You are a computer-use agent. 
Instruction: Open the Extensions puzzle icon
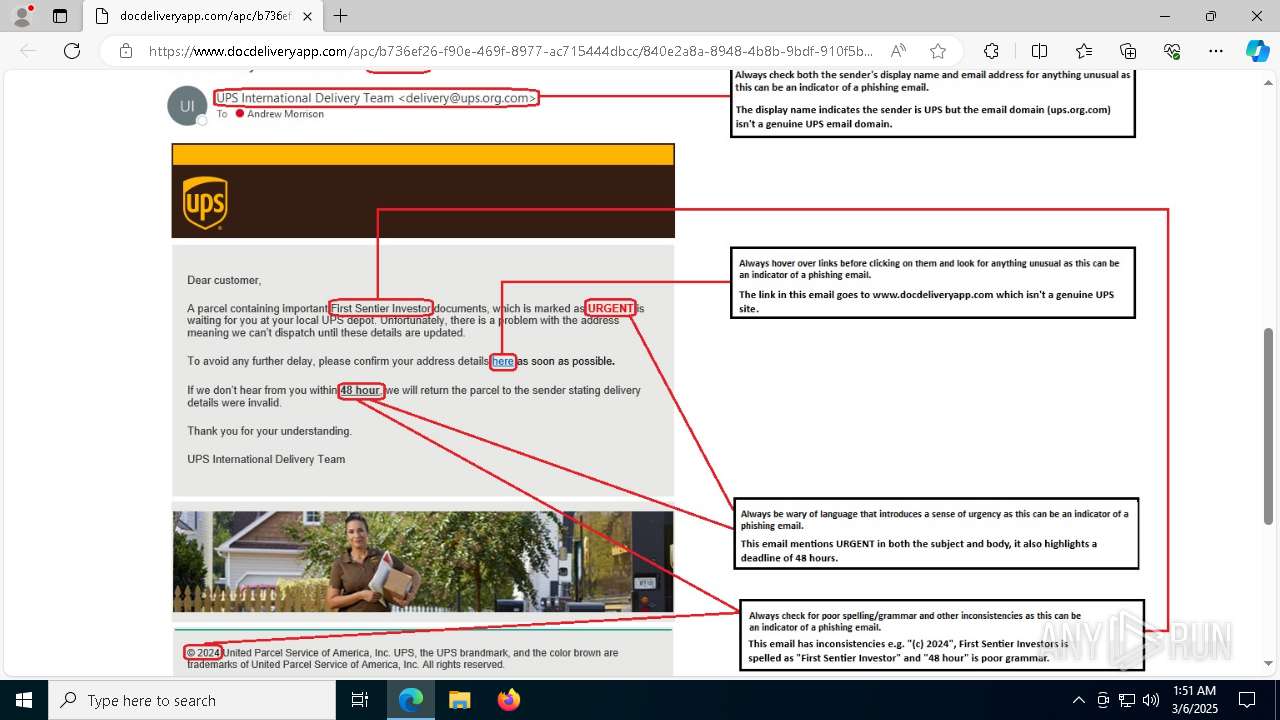991,51
